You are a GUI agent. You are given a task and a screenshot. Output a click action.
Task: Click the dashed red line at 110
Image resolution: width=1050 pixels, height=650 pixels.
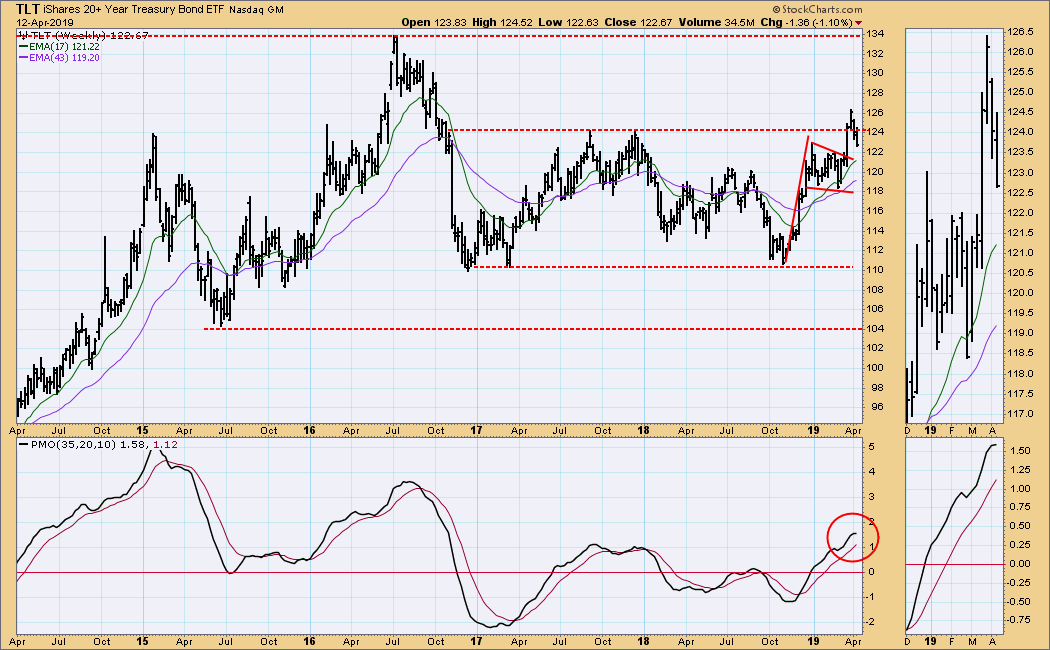click(x=662, y=267)
